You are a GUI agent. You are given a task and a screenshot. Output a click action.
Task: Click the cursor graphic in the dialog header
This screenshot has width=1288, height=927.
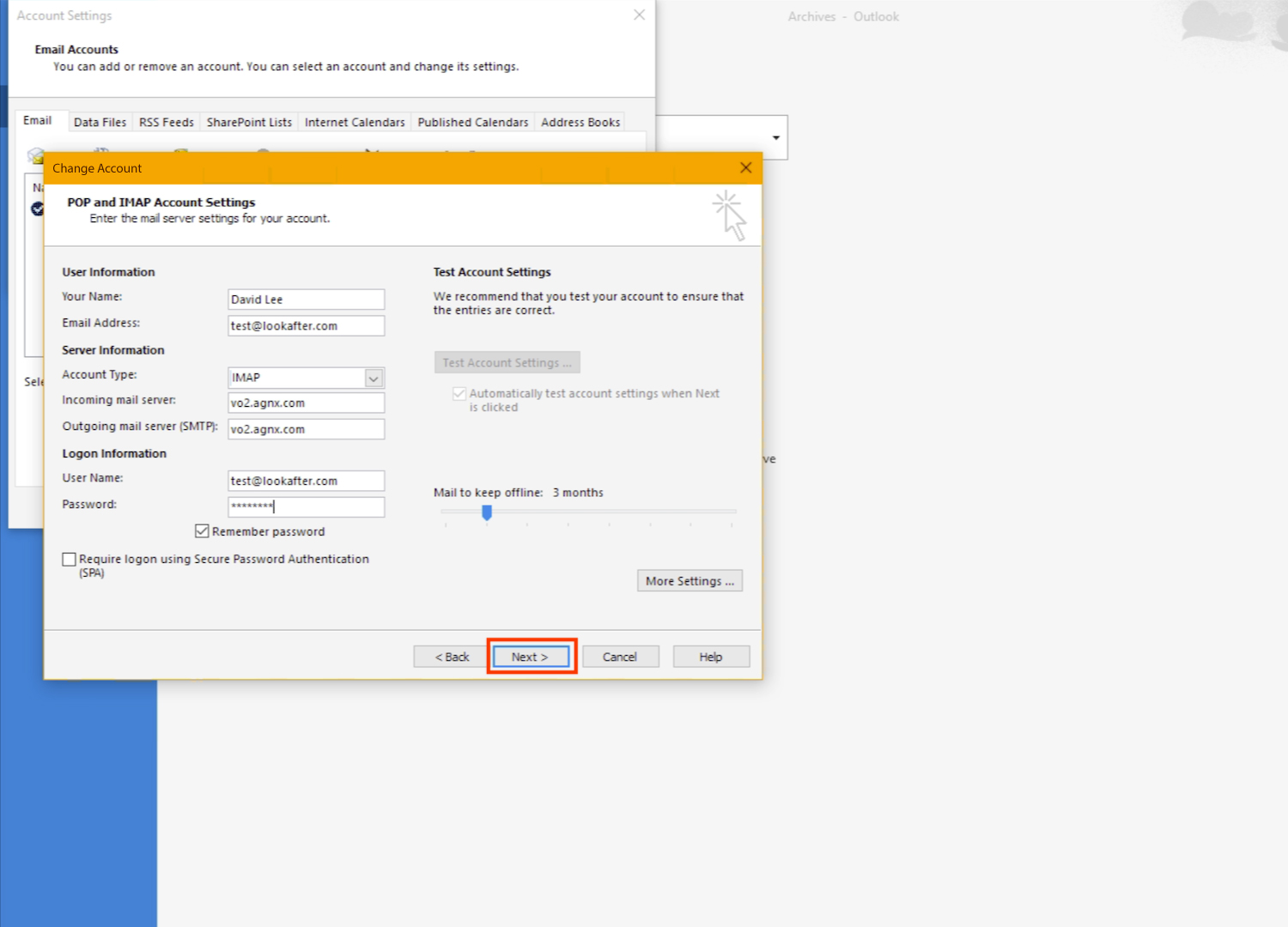click(730, 215)
